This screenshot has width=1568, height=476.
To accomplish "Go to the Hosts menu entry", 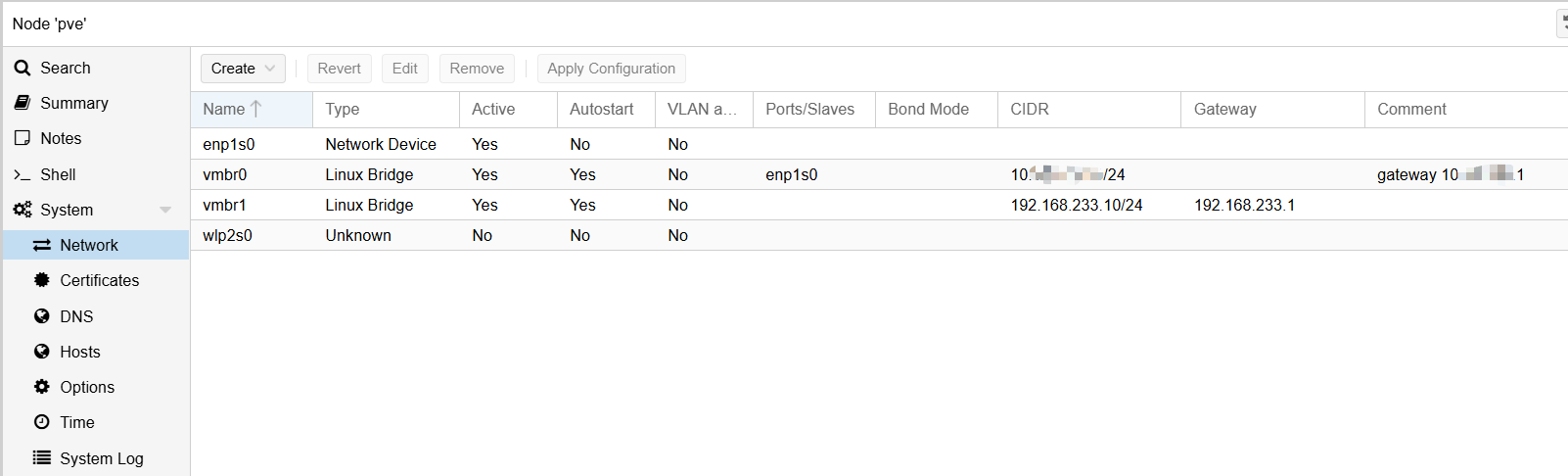I will (79, 352).
